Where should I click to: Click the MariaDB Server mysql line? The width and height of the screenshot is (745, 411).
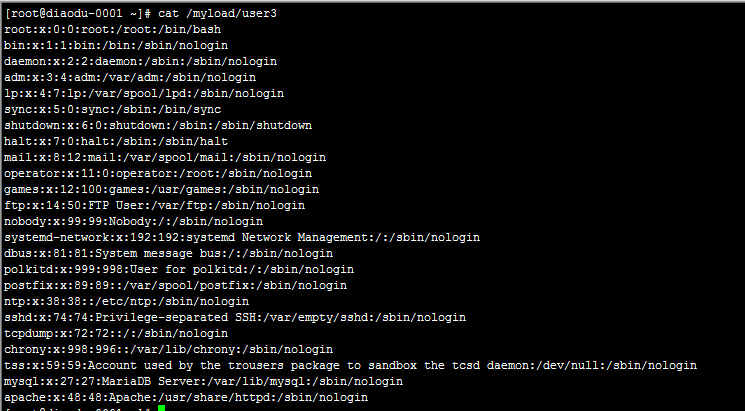(203, 381)
